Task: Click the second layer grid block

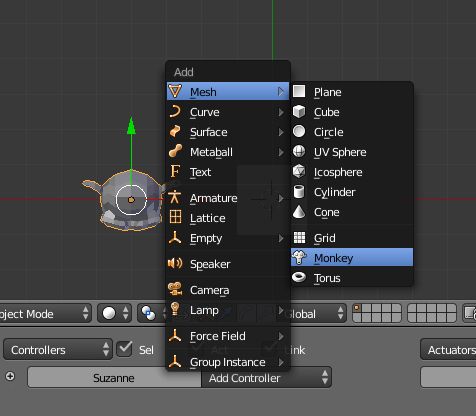Action: coord(432,313)
